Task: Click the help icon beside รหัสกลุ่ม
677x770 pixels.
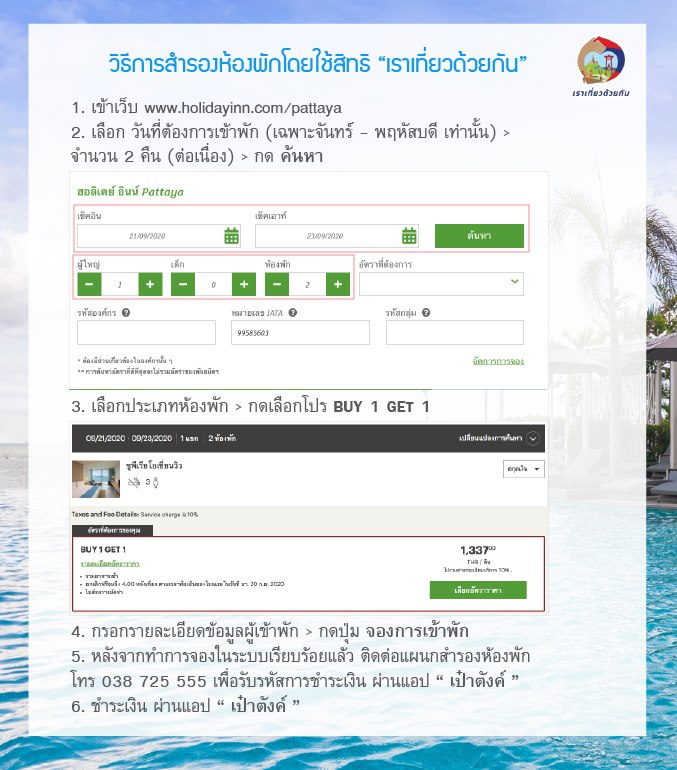Action: tap(426, 312)
